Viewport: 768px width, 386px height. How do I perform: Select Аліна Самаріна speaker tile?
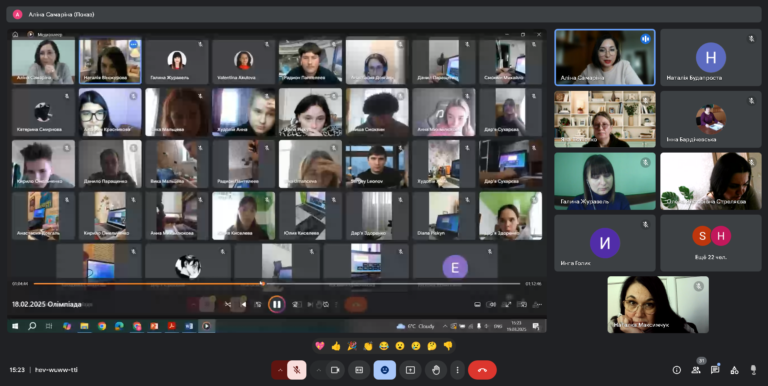[x=605, y=57]
